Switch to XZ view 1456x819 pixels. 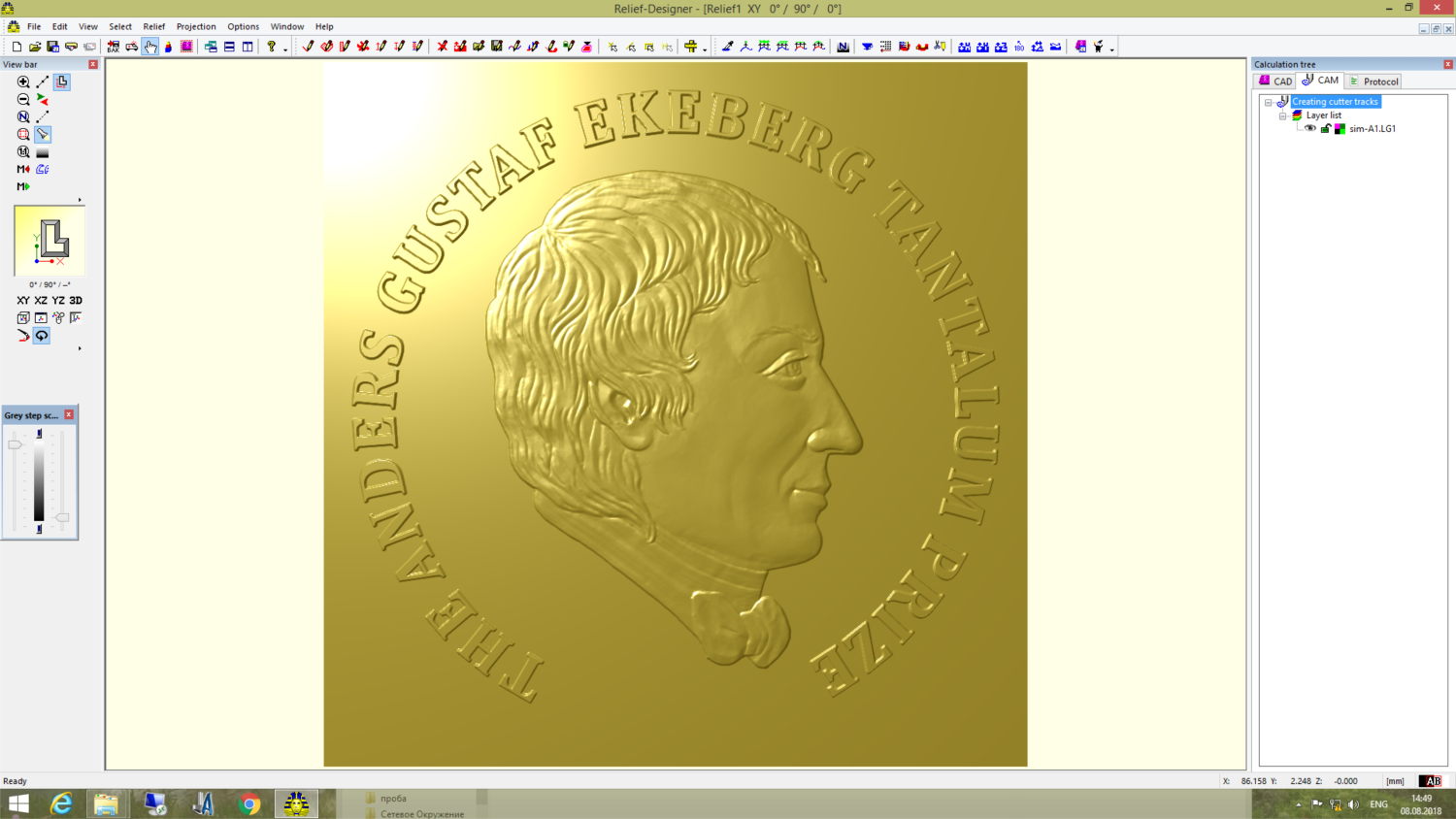point(41,301)
